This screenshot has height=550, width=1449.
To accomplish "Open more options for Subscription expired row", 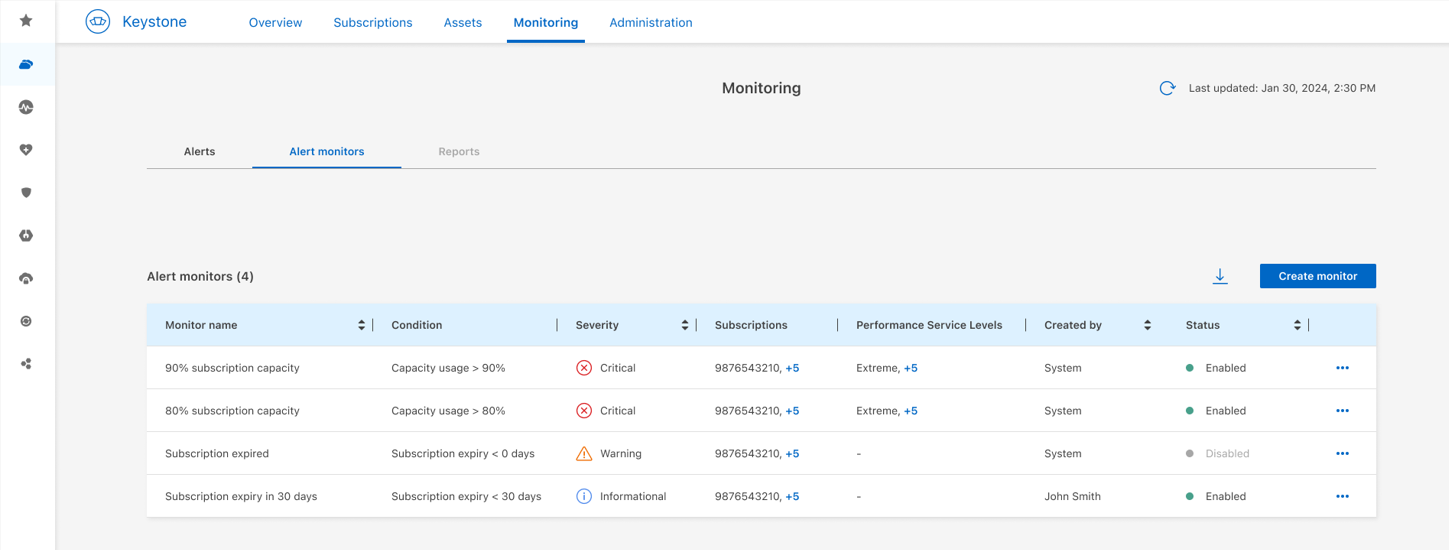I will click(1342, 454).
